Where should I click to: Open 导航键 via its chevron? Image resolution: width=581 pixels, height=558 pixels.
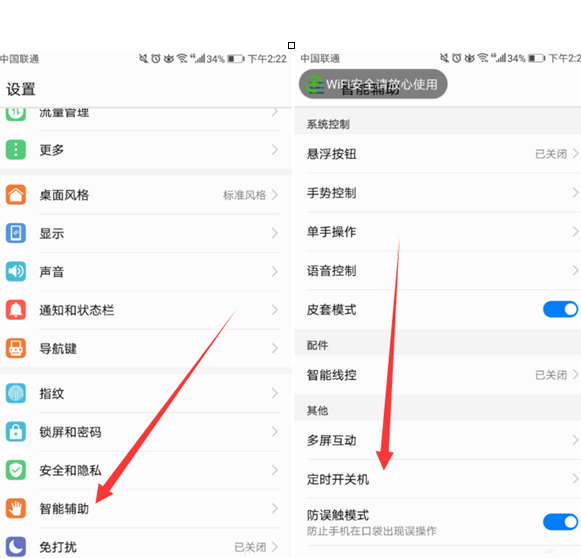[x=275, y=348]
